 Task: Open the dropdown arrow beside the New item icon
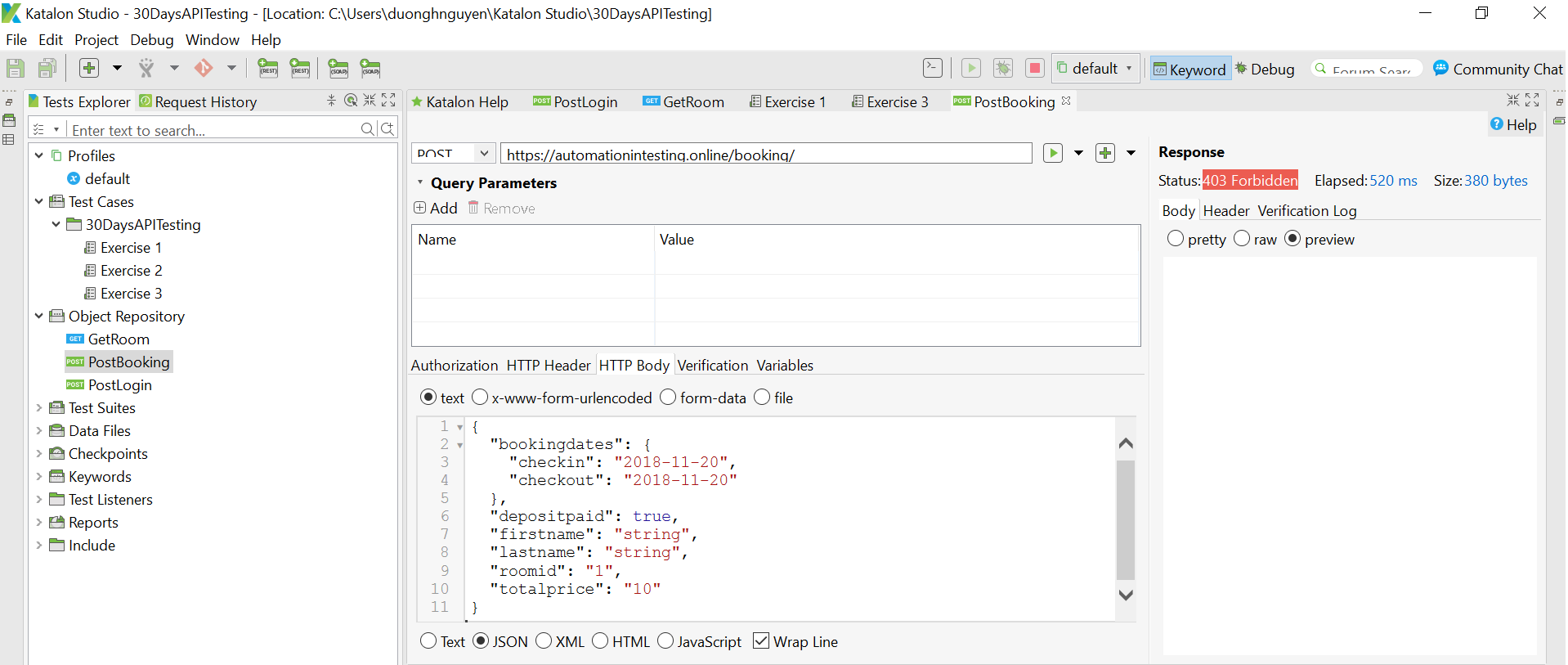tap(117, 69)
